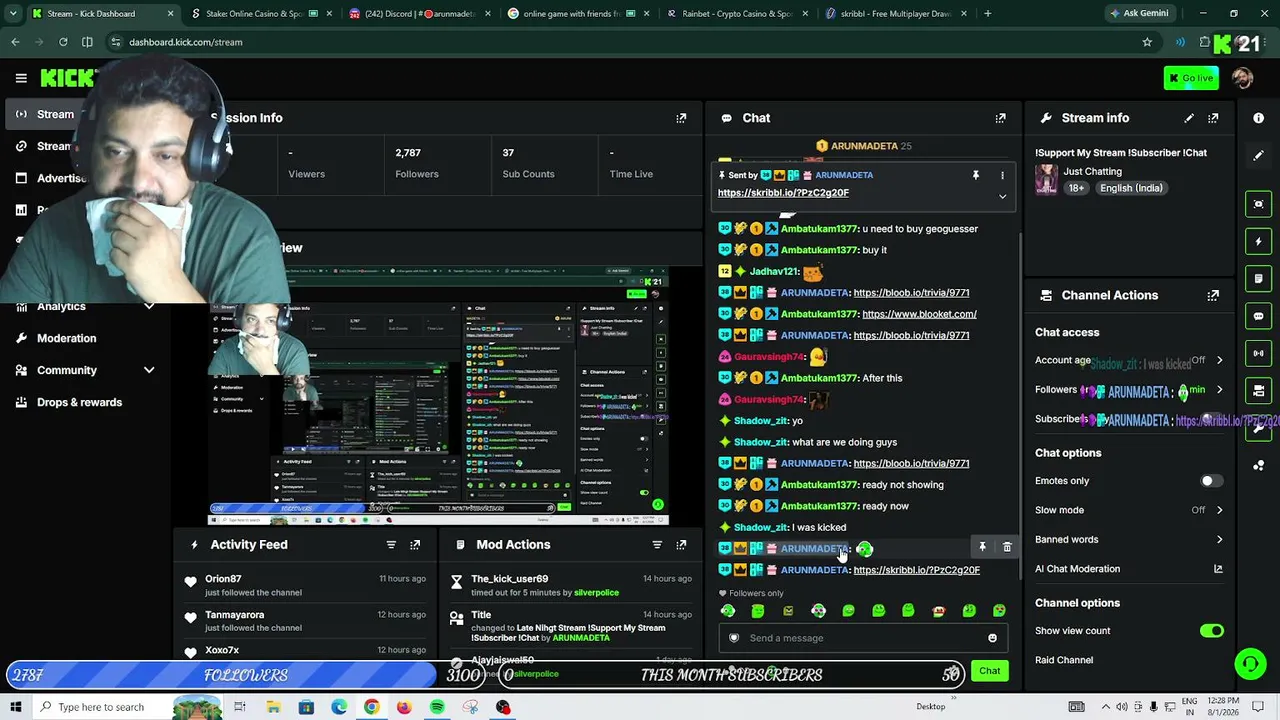Open pinned message three-dot options
The width and height of the screenshot is (1280, 720).
(1002, 175)
